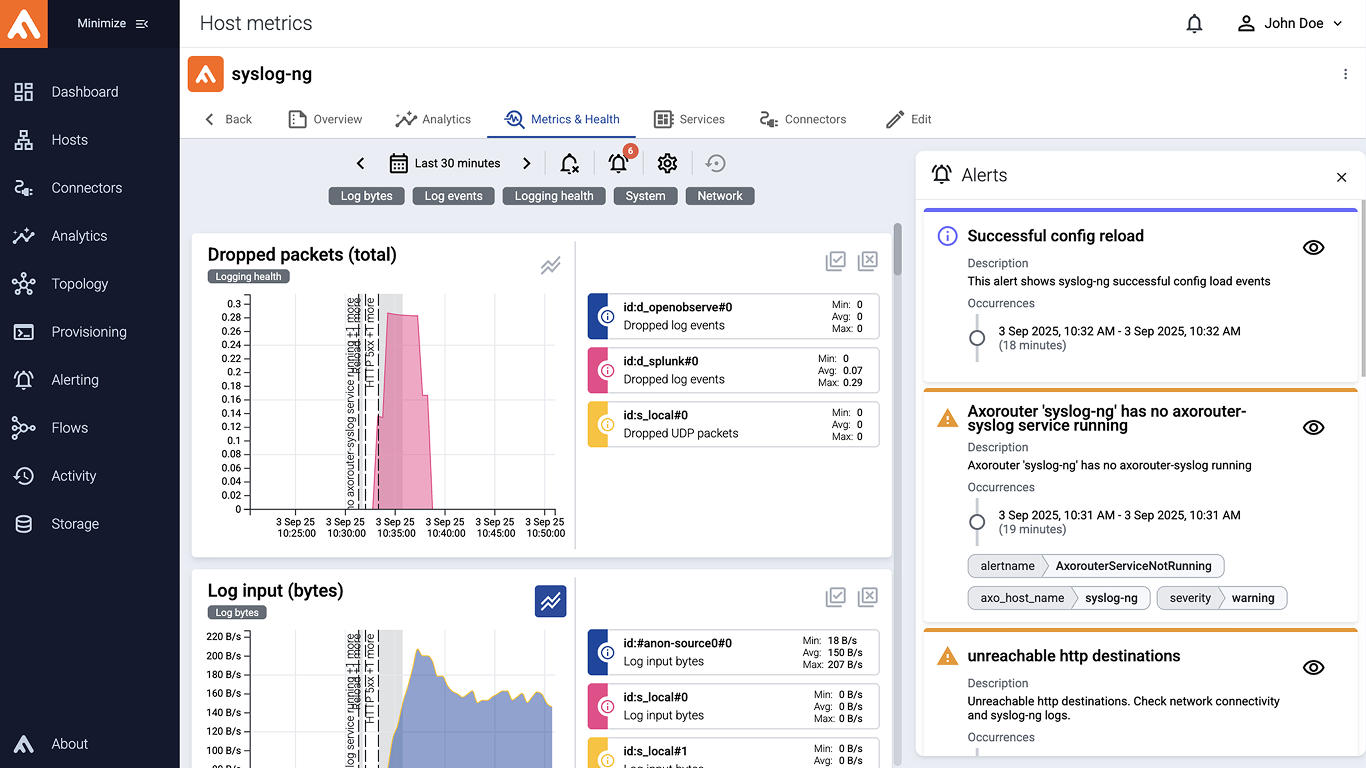Switch to the Services tab
1366x768 pixels.
click(x=689, y=119)
